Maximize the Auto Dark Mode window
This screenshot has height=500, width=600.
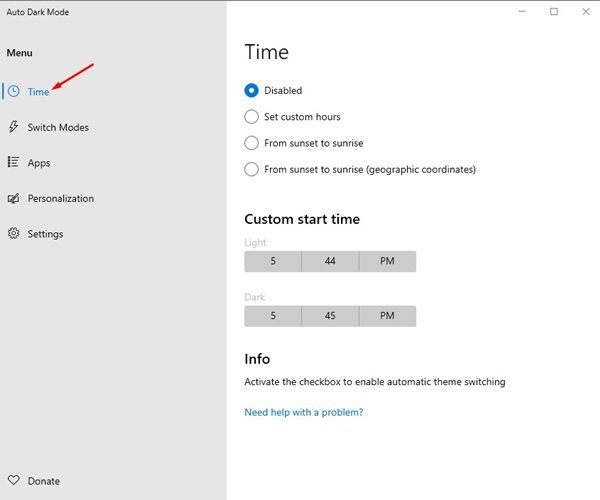tap(554, 12)
